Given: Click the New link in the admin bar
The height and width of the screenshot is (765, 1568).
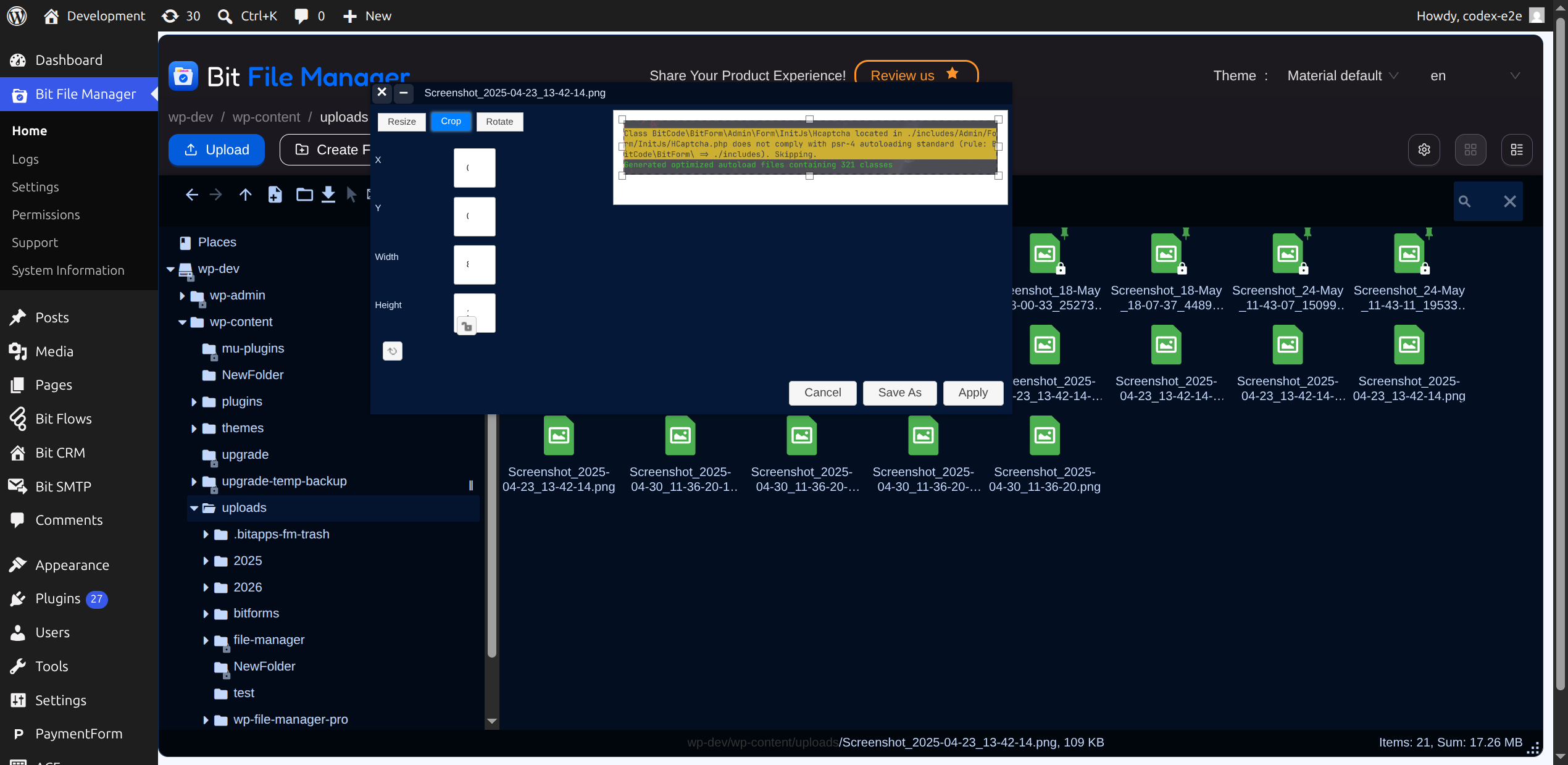Looking at the screenshot, I should pyautogui.click(x=367, y=16).
